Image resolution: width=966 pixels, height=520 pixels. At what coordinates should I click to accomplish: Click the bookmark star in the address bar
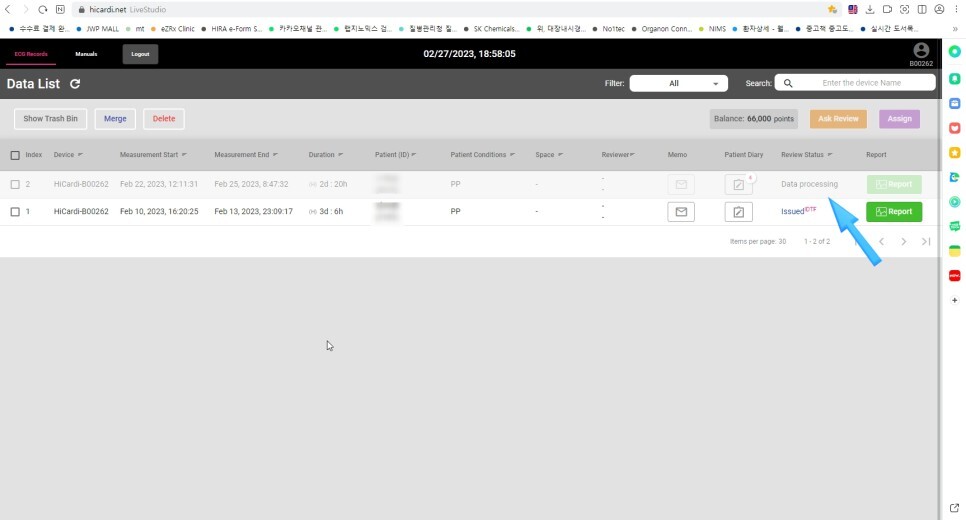point(832,9)
